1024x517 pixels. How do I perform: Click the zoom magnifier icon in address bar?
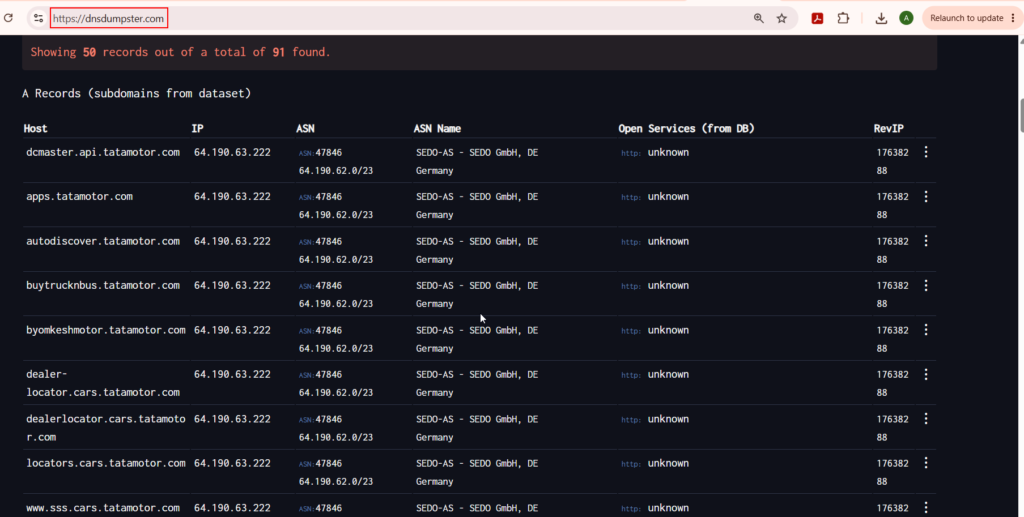758,18
